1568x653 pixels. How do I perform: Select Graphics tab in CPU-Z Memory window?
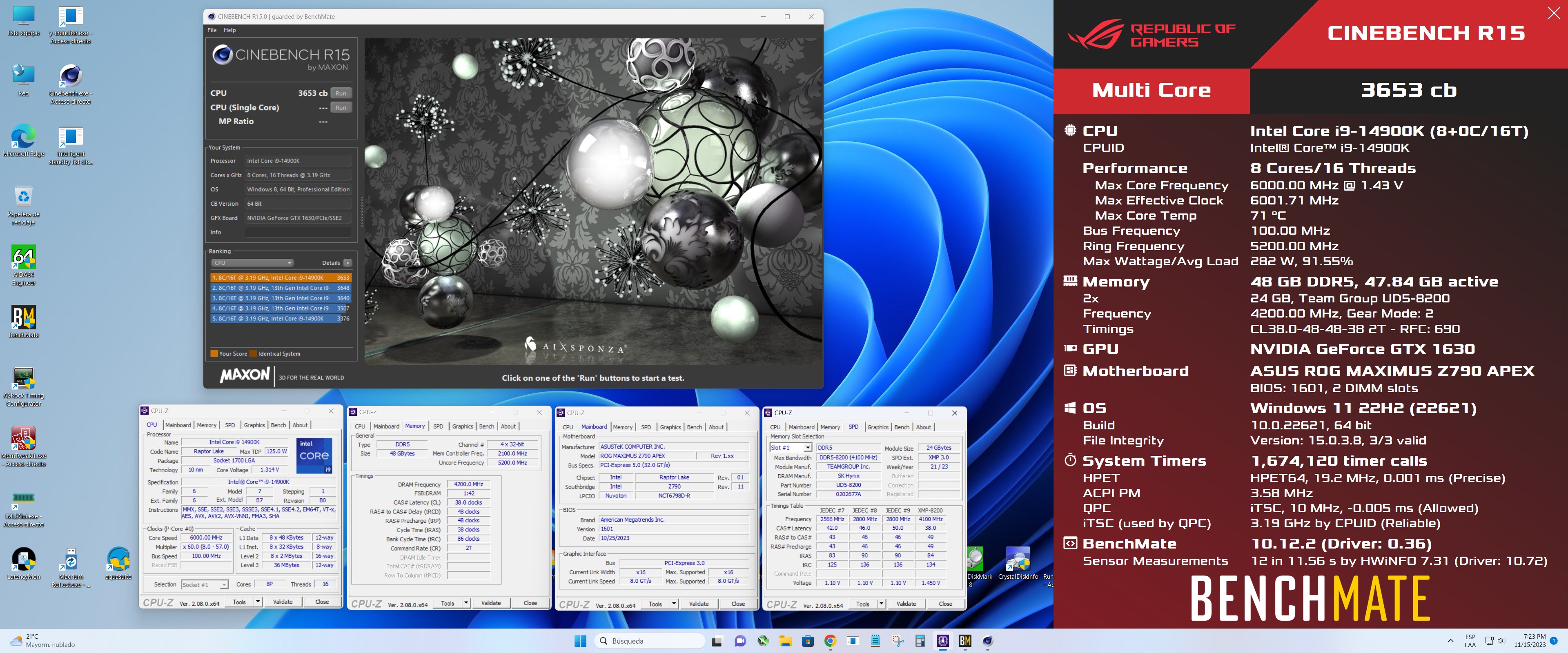pyautogui.click(x=463, y=426)
